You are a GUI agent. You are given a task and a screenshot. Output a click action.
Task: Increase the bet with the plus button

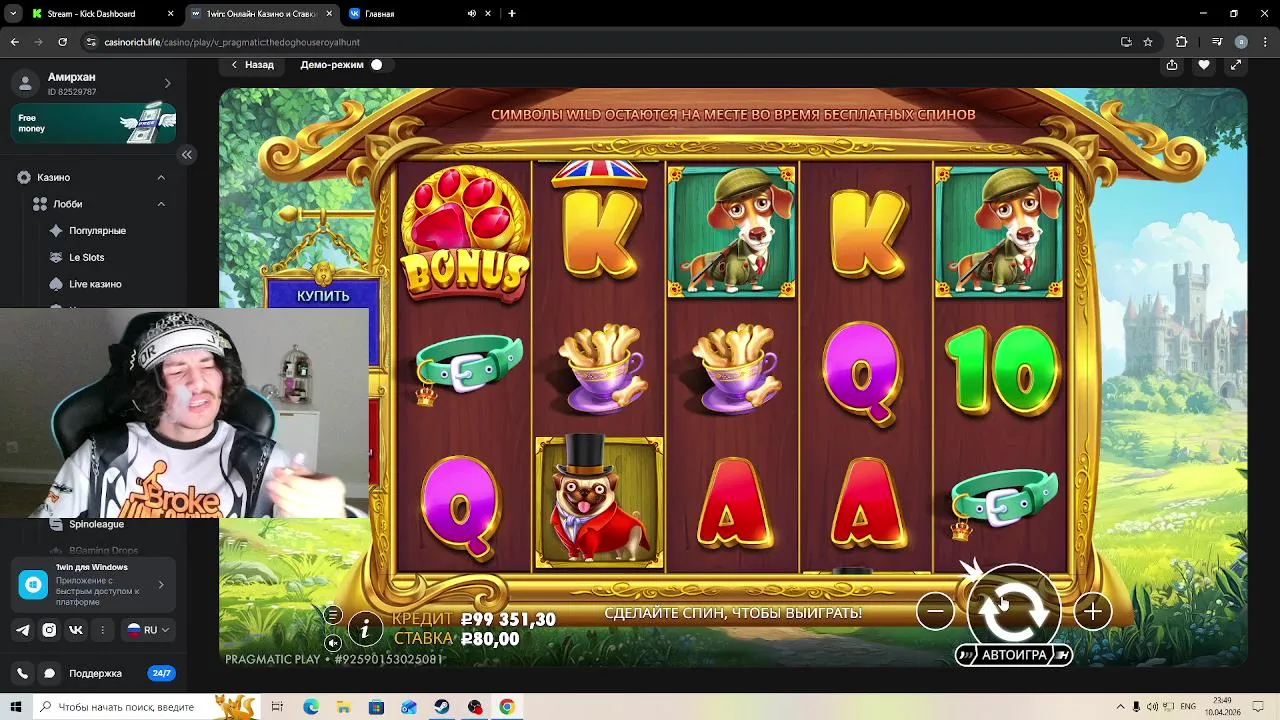[1092, 611]
